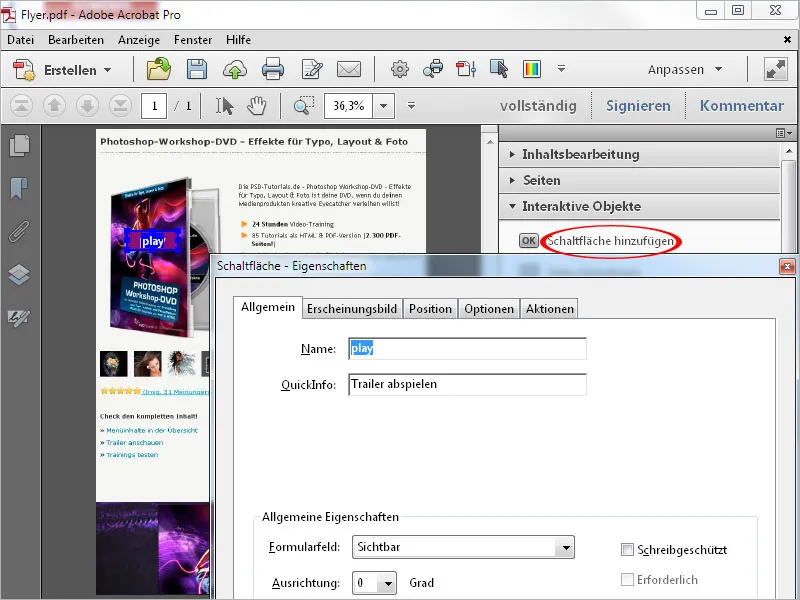Expand the Seiten section

[x=640, y=181]
